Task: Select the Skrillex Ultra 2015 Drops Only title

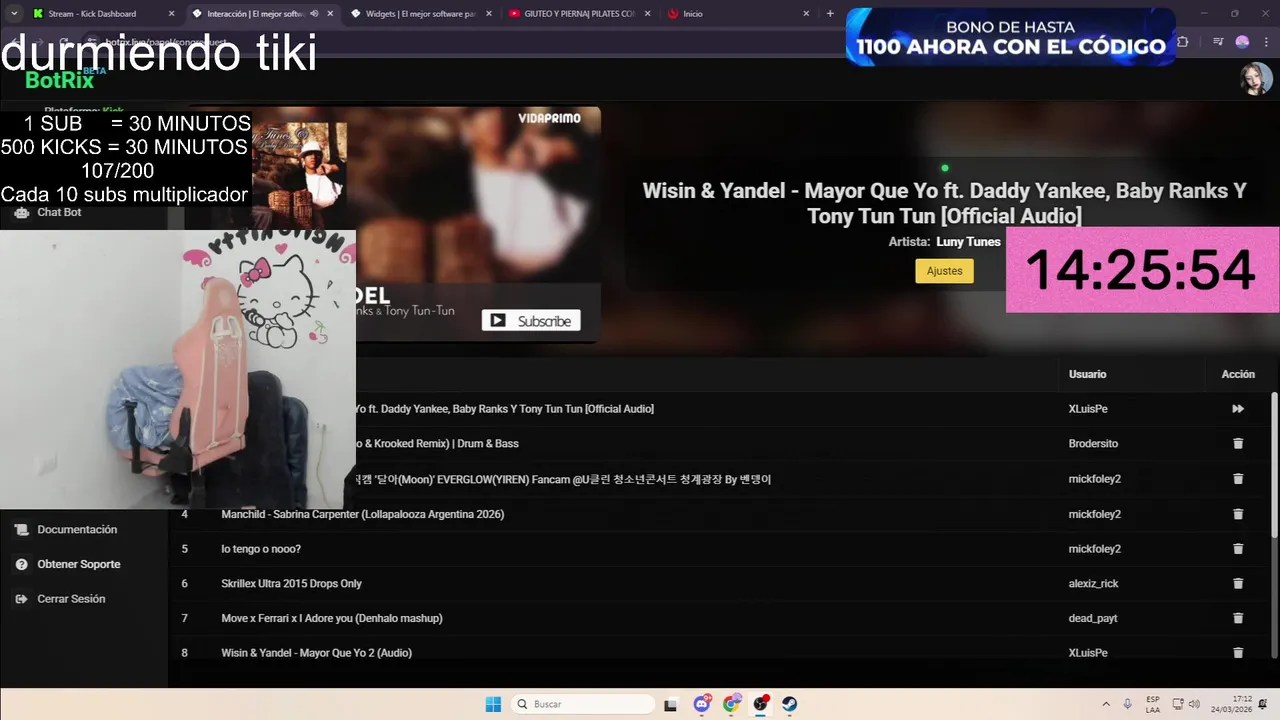Action: pos(291,583)
